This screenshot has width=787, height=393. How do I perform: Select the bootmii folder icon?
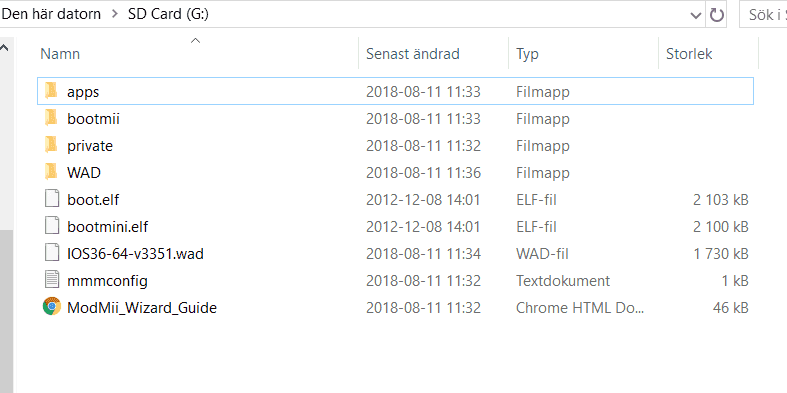tap(51, 118)
